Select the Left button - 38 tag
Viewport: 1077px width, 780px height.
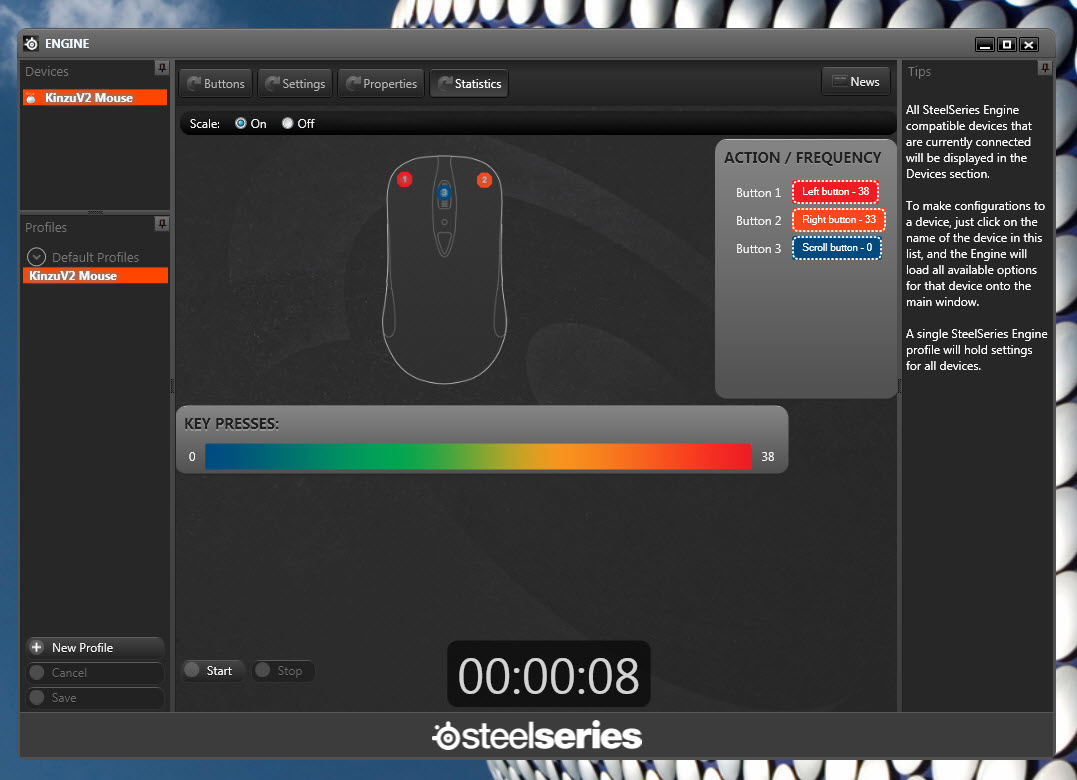(x=835, y=192)
